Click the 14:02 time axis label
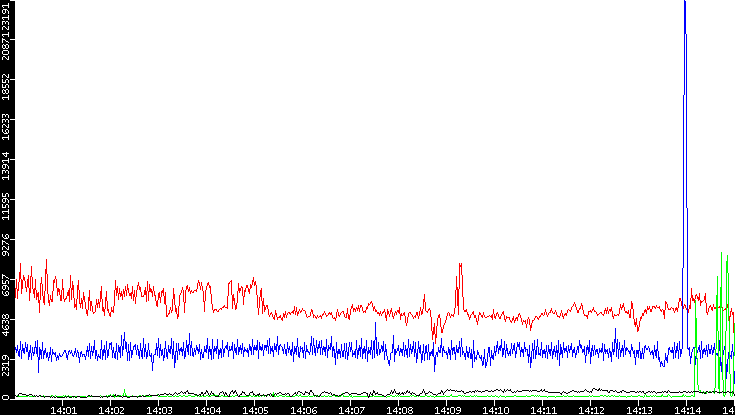This screenshot has width=735, height=415. (x=111, y=410)
